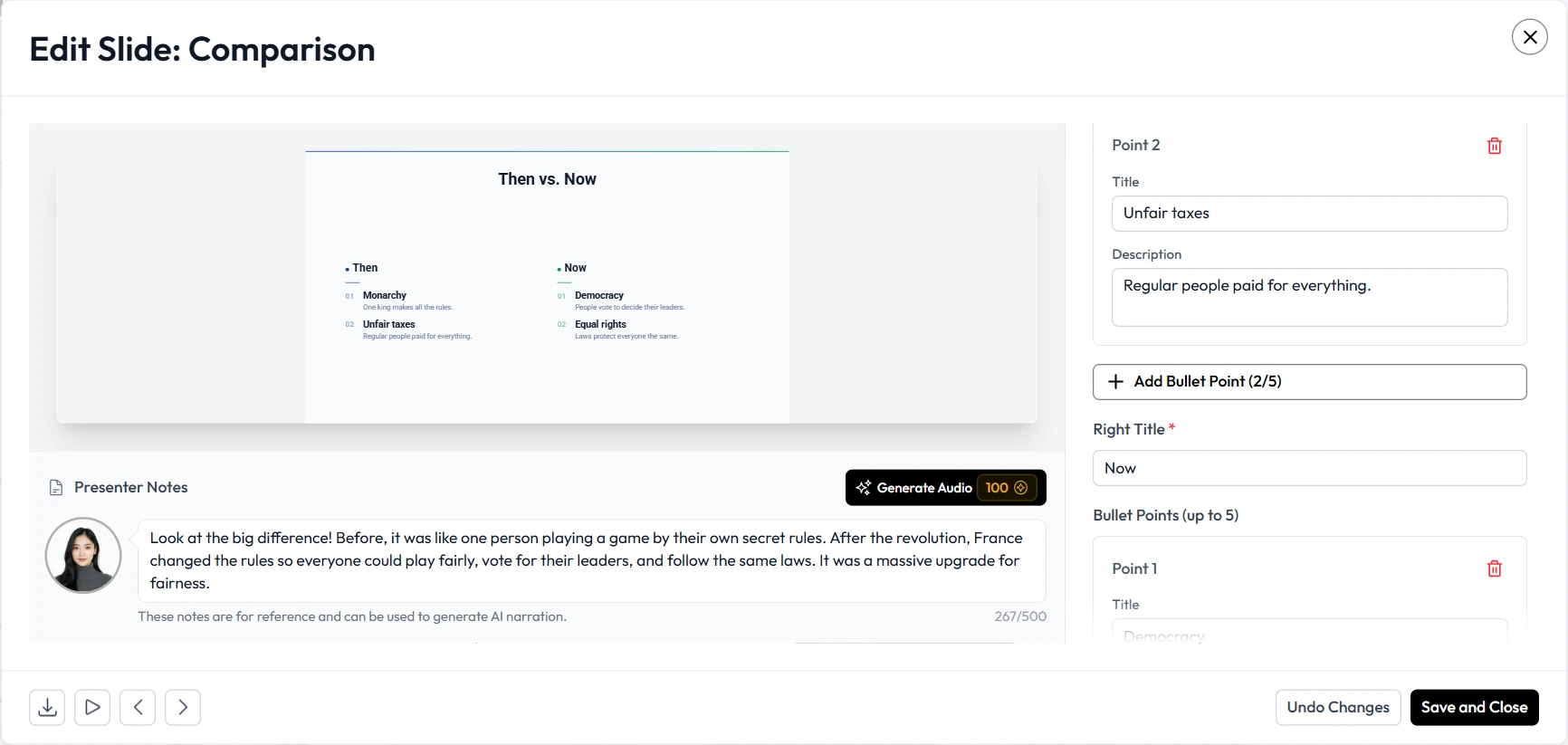
Task: Click the Point 2 label
Action: click(x=1136, y=145)
